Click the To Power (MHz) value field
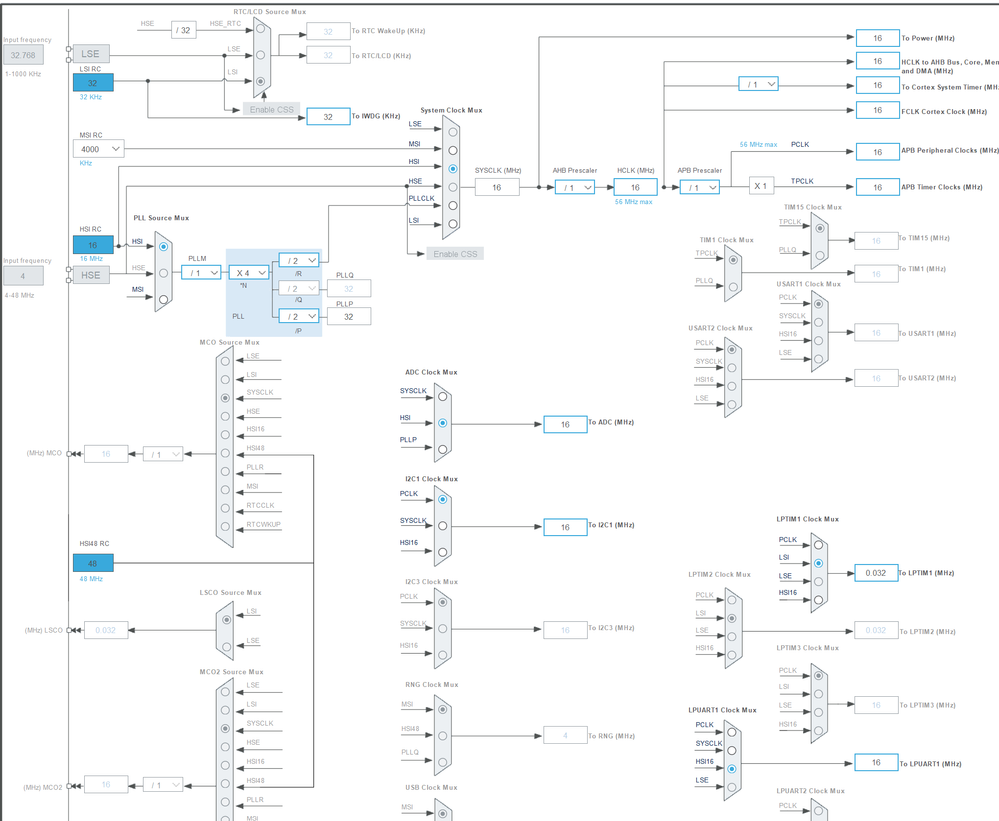The image size is (999, 821). 877,38
